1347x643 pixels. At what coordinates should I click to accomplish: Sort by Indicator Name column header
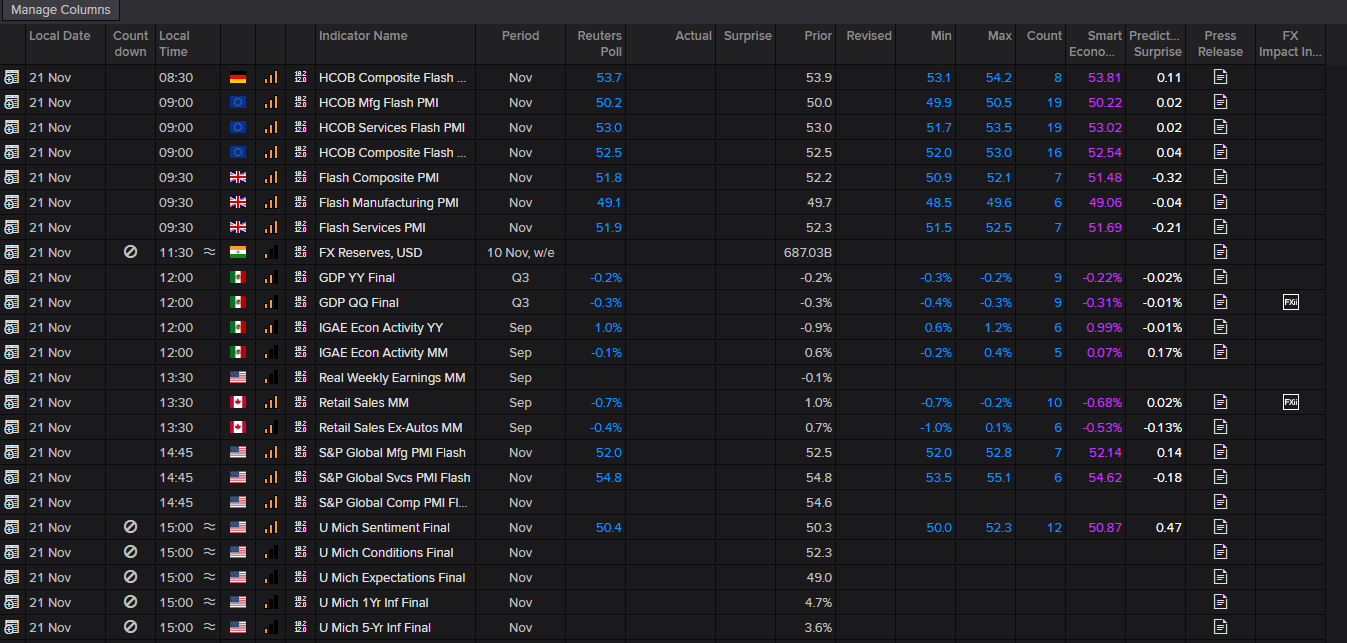(x=363, y=36)
